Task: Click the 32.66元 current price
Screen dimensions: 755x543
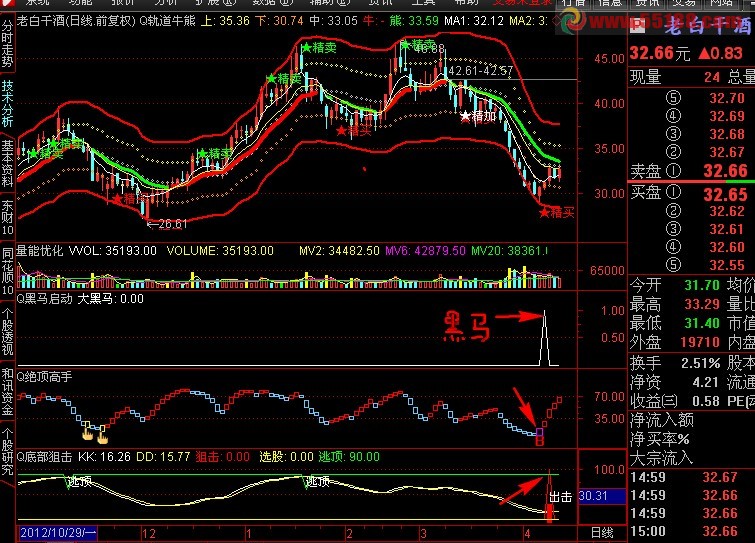Action: 661,53
